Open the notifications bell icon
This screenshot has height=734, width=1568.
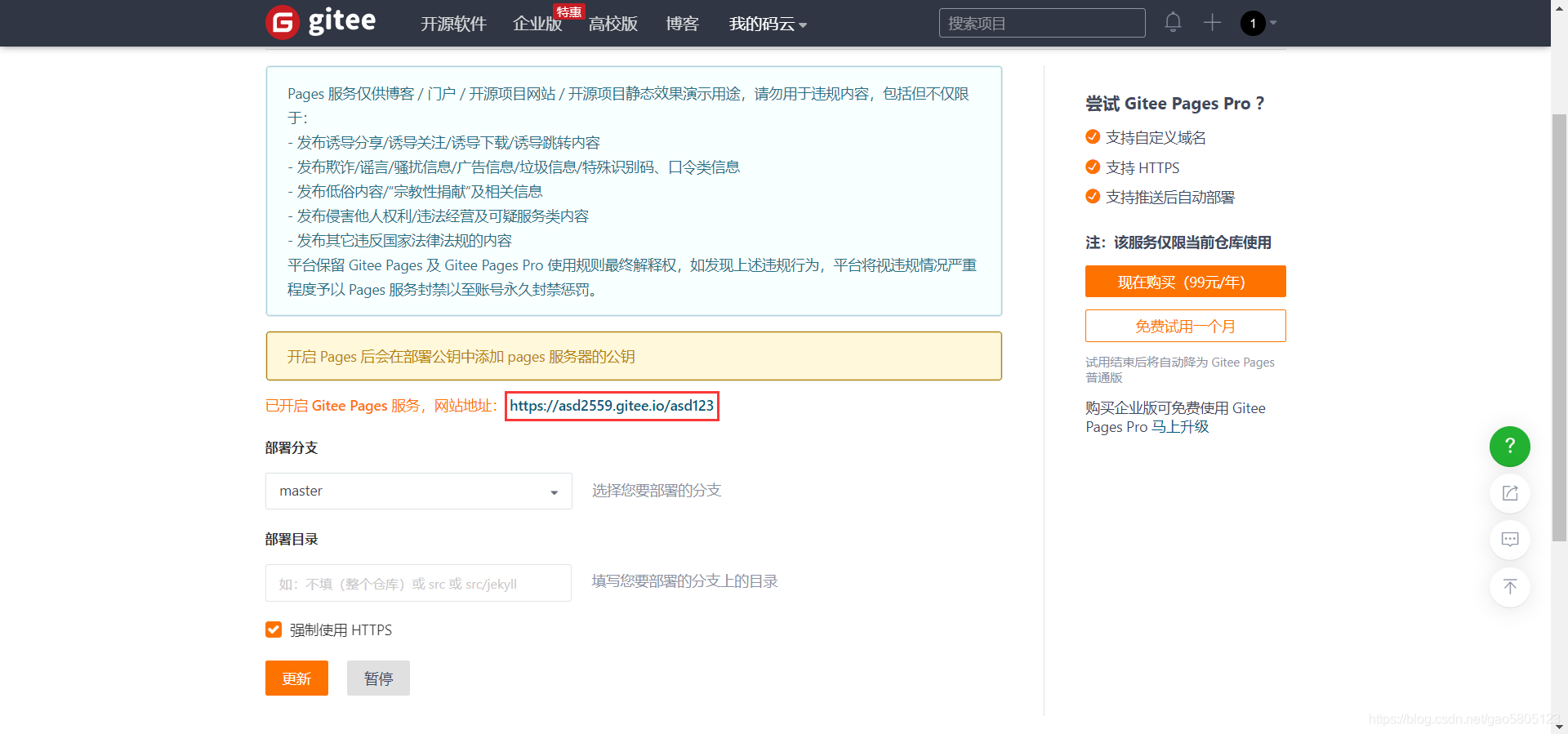(x=1173, y=23)
